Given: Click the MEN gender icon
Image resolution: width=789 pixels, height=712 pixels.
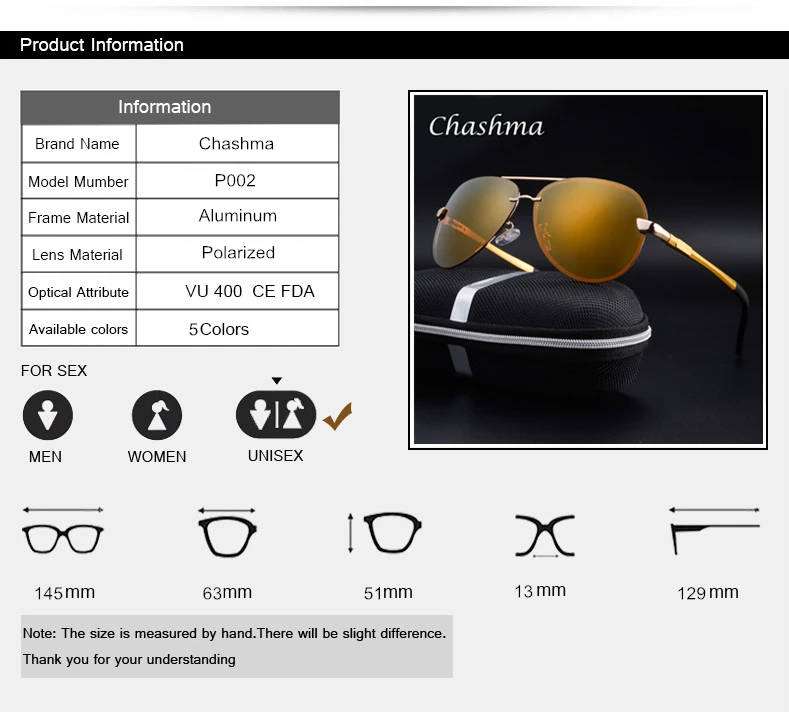Looking at the screenshot, I should [48, 415].
